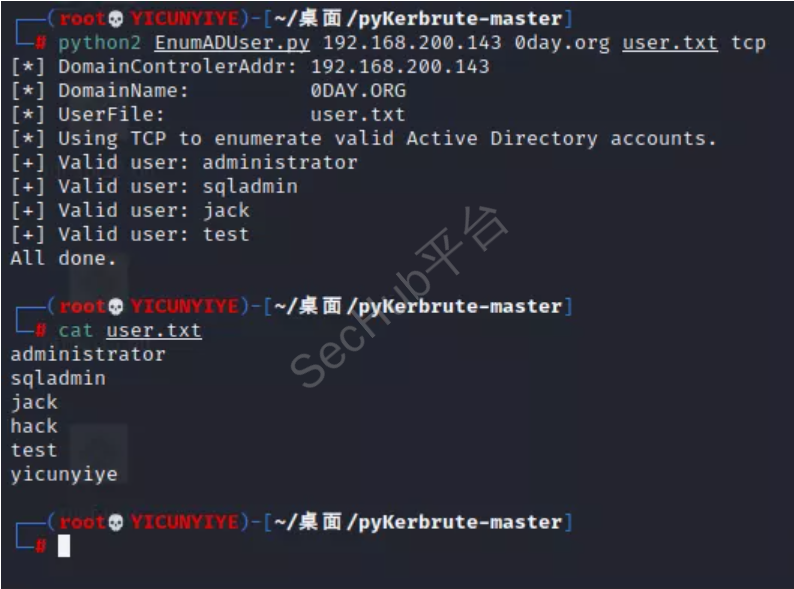Screen dimensions: 794x589
Task: Click the underlined EnumADUser.py script name
Action: tap(232, 43)
